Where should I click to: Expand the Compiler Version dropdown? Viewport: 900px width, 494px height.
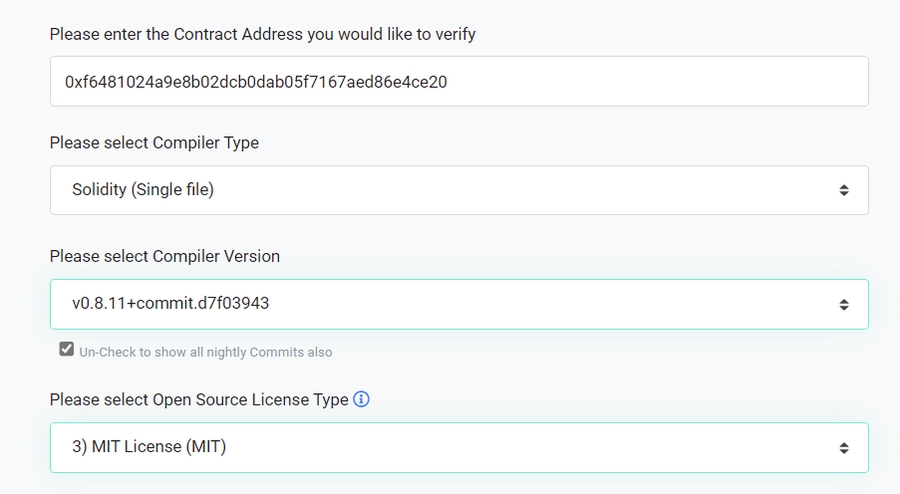tap(459, 304)
